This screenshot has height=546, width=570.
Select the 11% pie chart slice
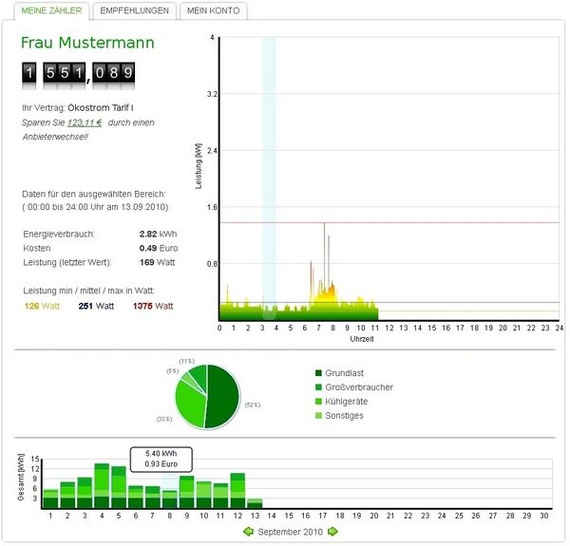click(199, 377)
